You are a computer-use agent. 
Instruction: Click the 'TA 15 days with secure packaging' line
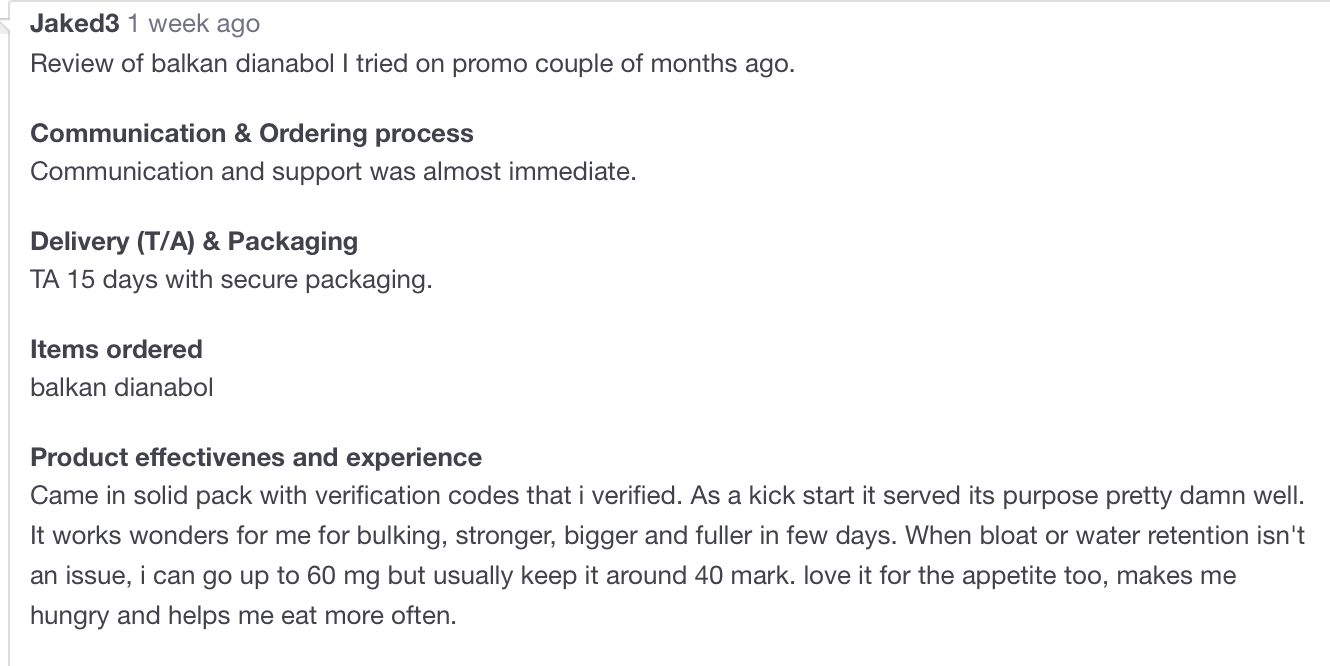coord(231,280)
